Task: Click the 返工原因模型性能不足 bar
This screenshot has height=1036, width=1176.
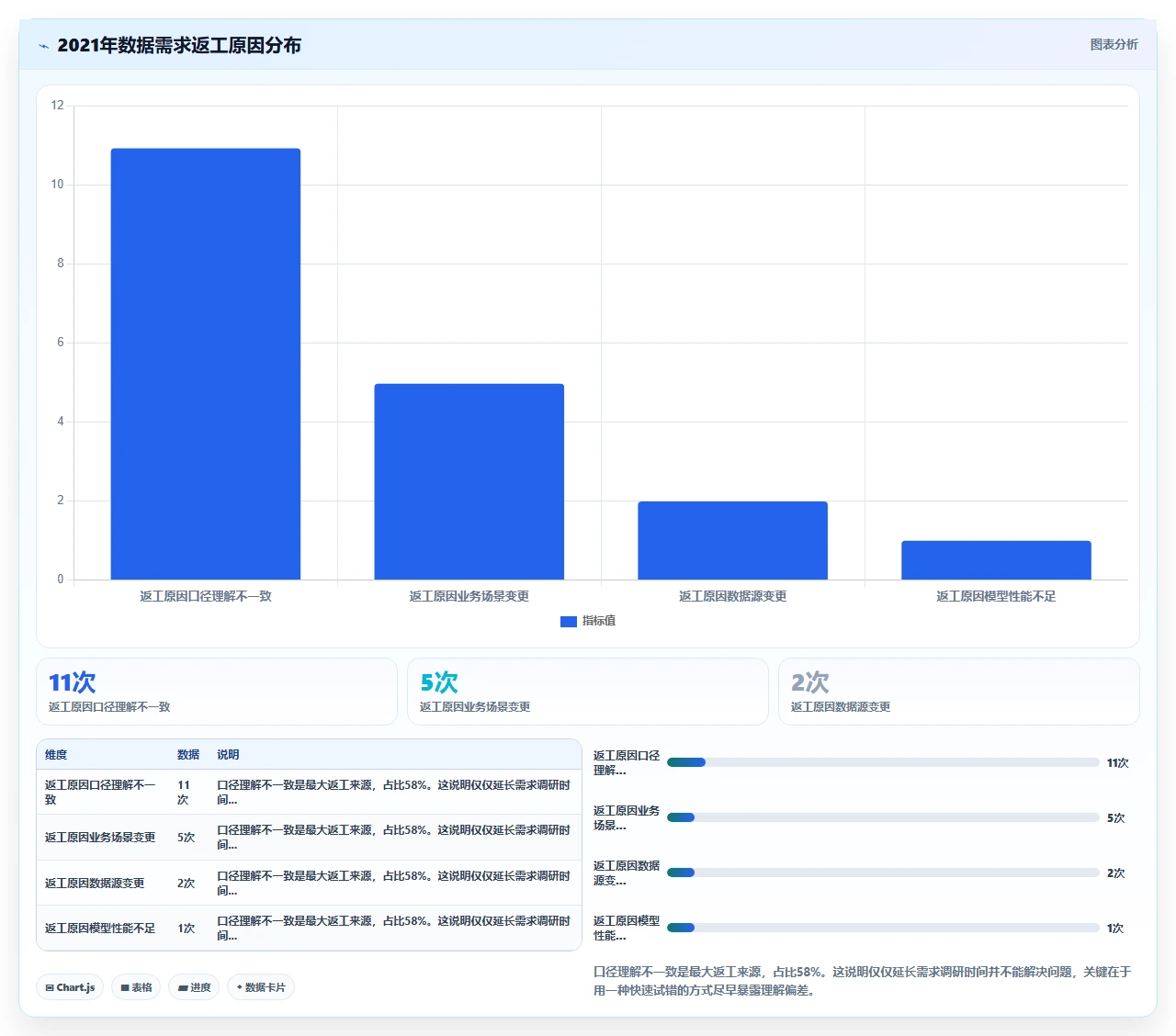Action: (x=996, y=560)
